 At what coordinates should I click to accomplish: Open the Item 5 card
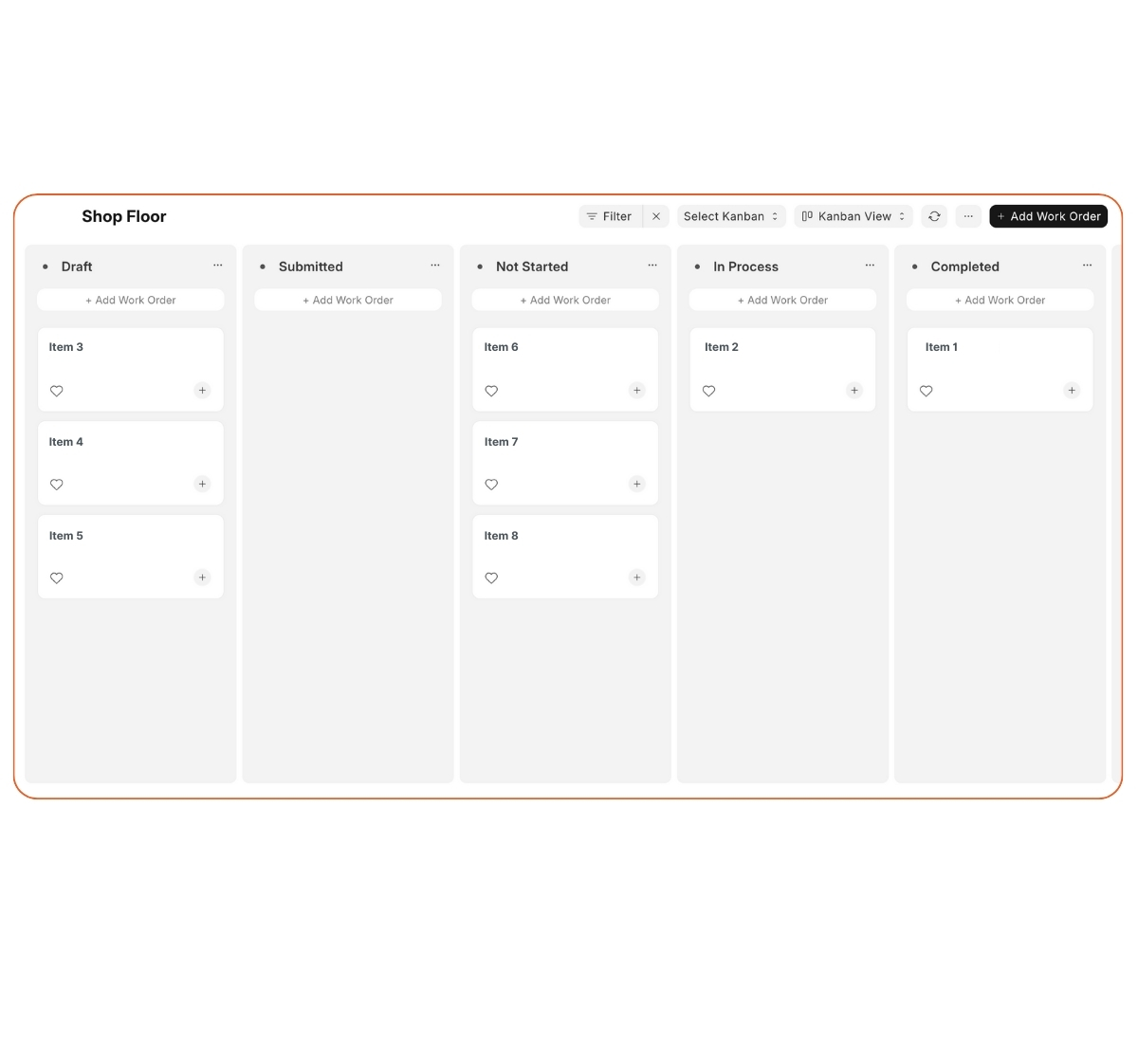point(131,547)
